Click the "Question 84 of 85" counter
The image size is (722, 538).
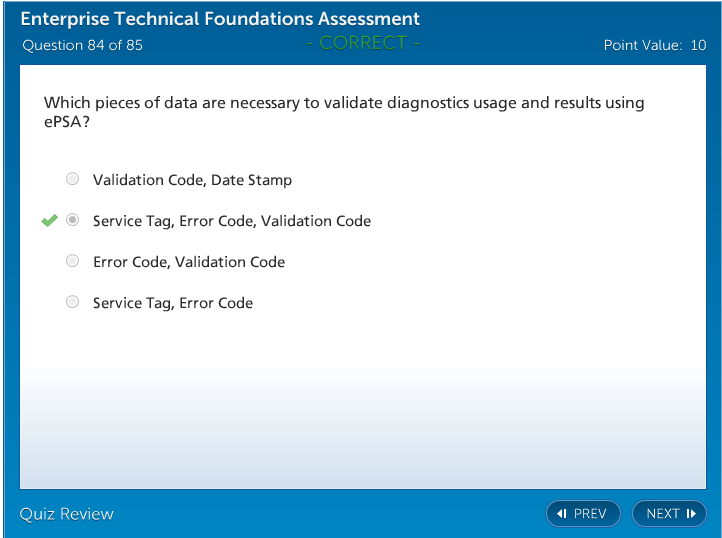82,45
